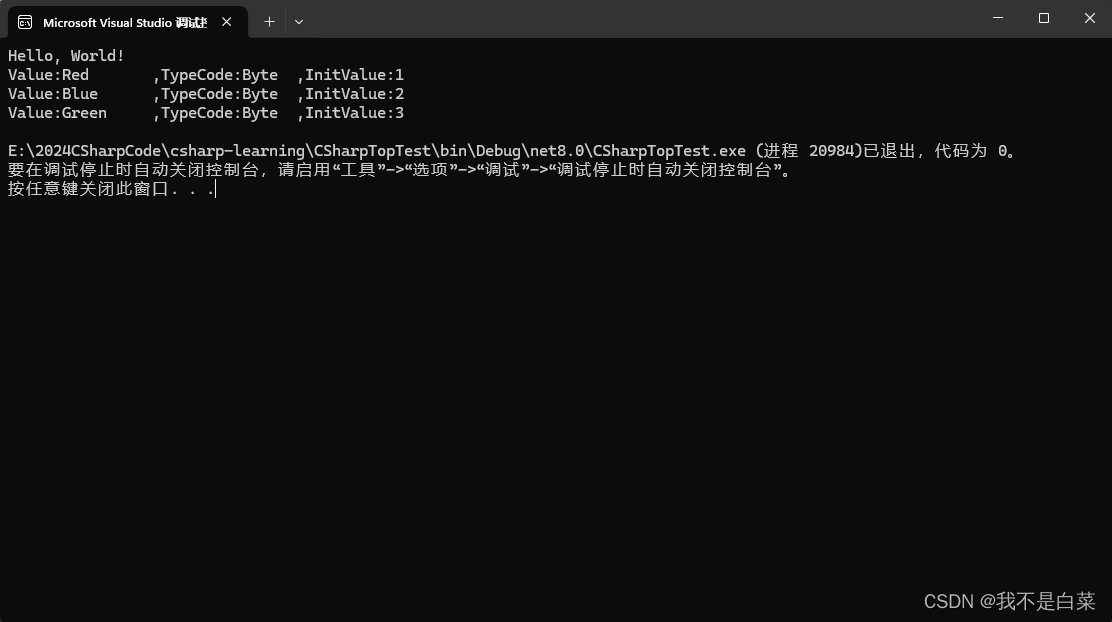1112x622 pixels.
Task: Open a new terminal tab with the plus button
Action: [269, 21]
